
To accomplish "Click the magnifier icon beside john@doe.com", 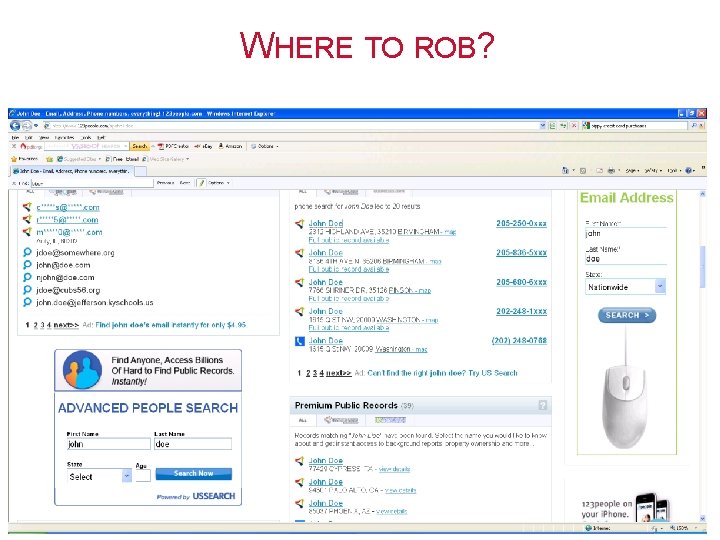I will pos(27,264).
